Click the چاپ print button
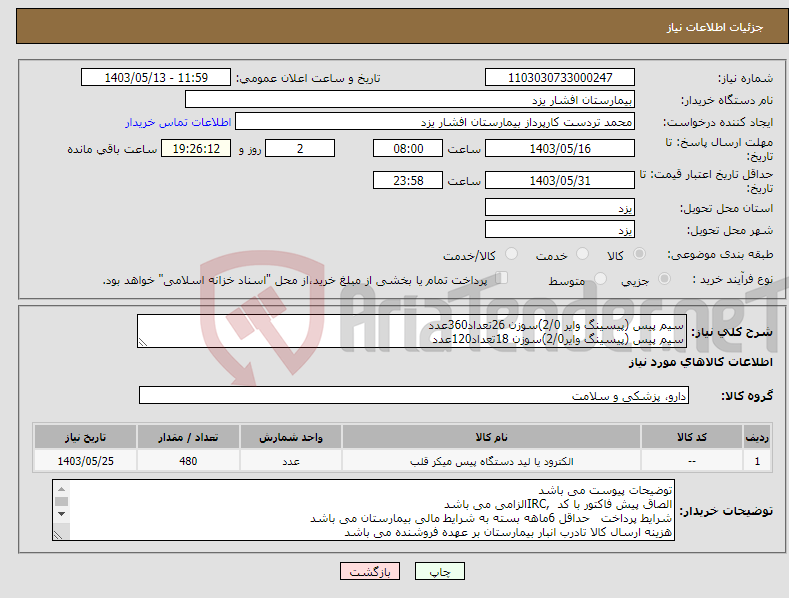This screenshot has width=789, height=598. [440, 571]
